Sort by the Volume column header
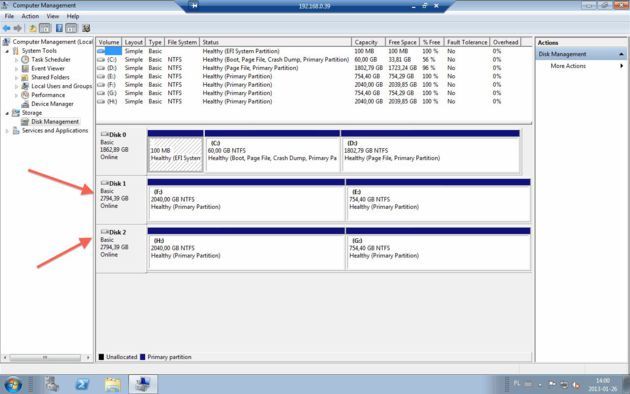The width and height of the screenshot is (630, 394). [x=108, y=42]
